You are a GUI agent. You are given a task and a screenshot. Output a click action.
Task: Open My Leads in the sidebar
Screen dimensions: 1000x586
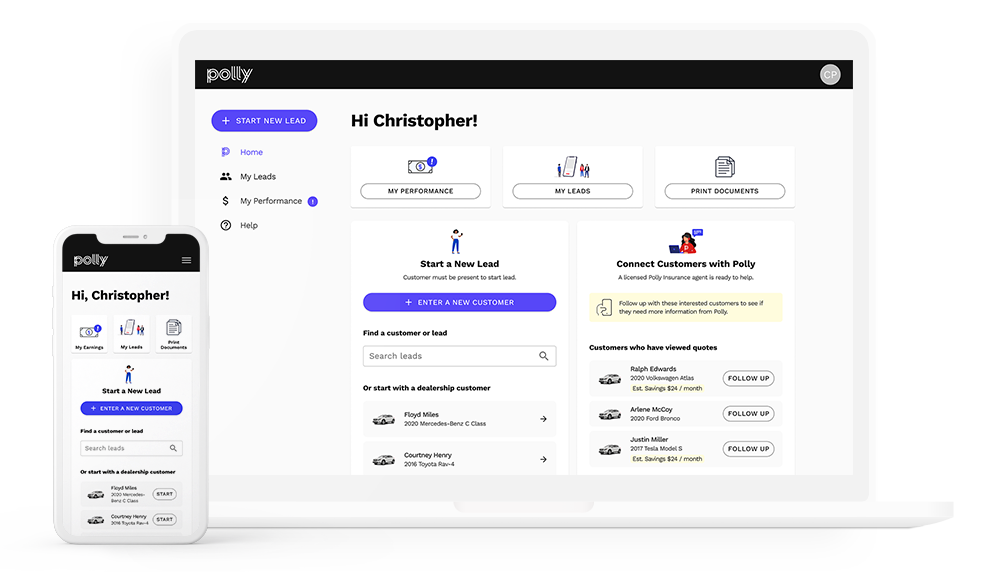click(257, 177)
